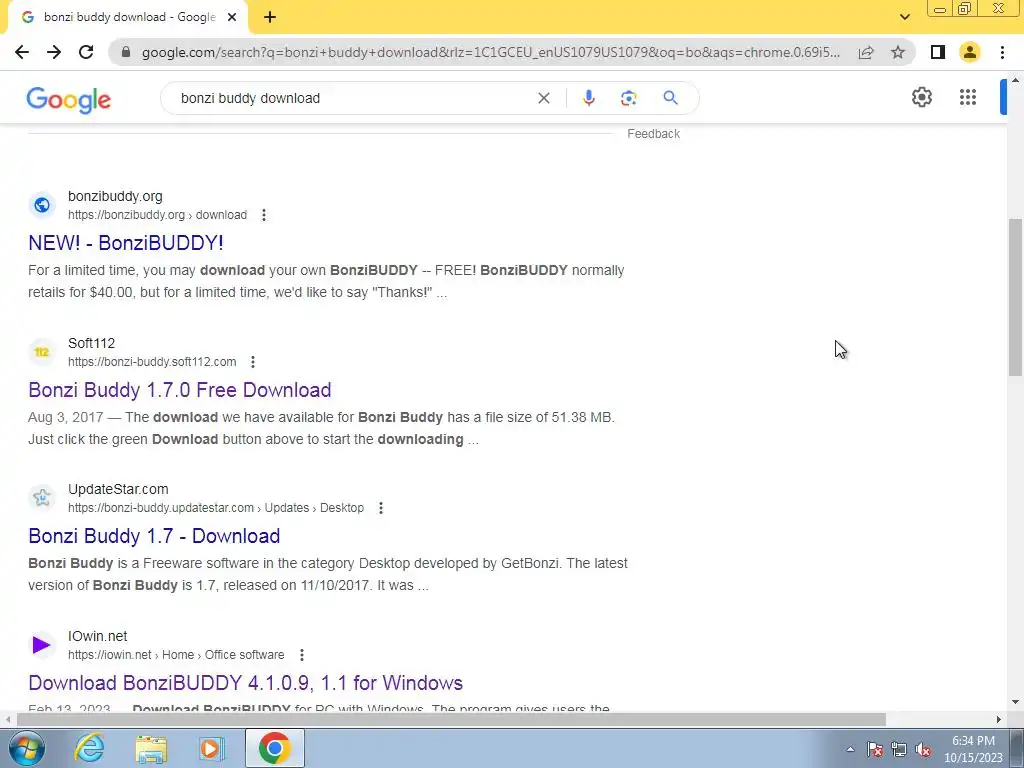Click the UpdateStar.com site favicon

pyautogui.click(x=42, y=498)
